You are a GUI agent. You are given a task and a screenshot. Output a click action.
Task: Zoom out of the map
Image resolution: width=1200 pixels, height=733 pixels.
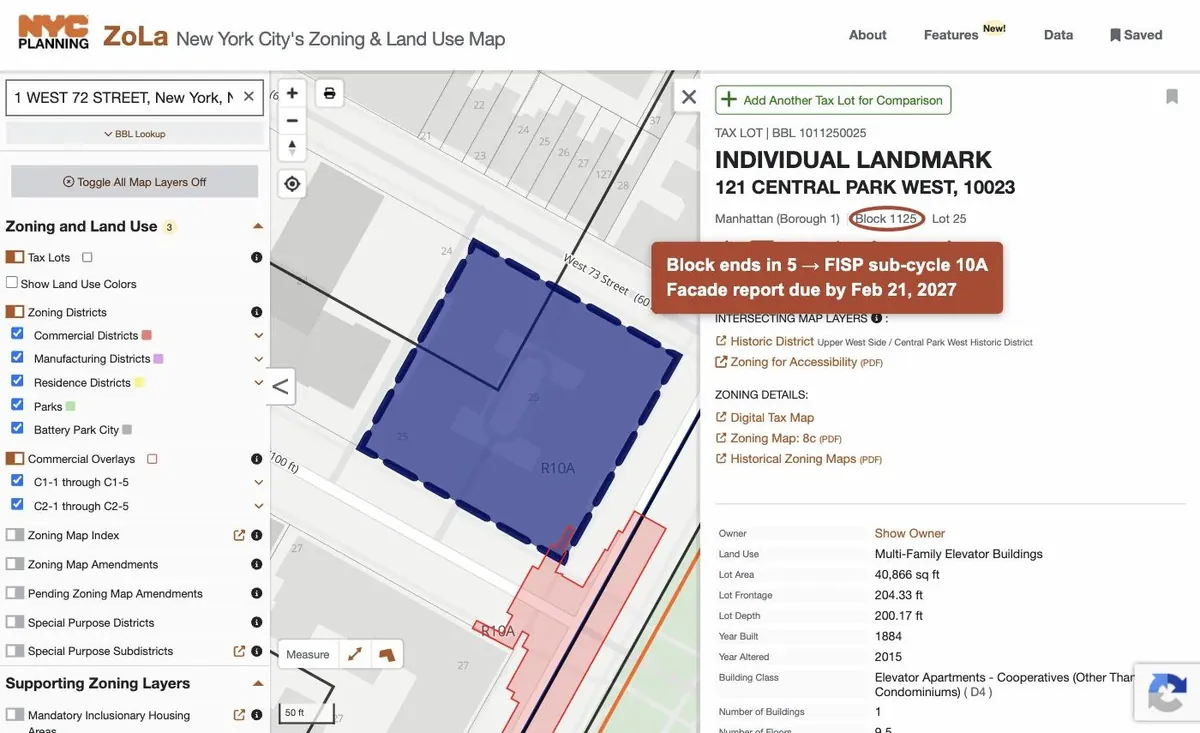pyautogui.click(x=292, y=120)
